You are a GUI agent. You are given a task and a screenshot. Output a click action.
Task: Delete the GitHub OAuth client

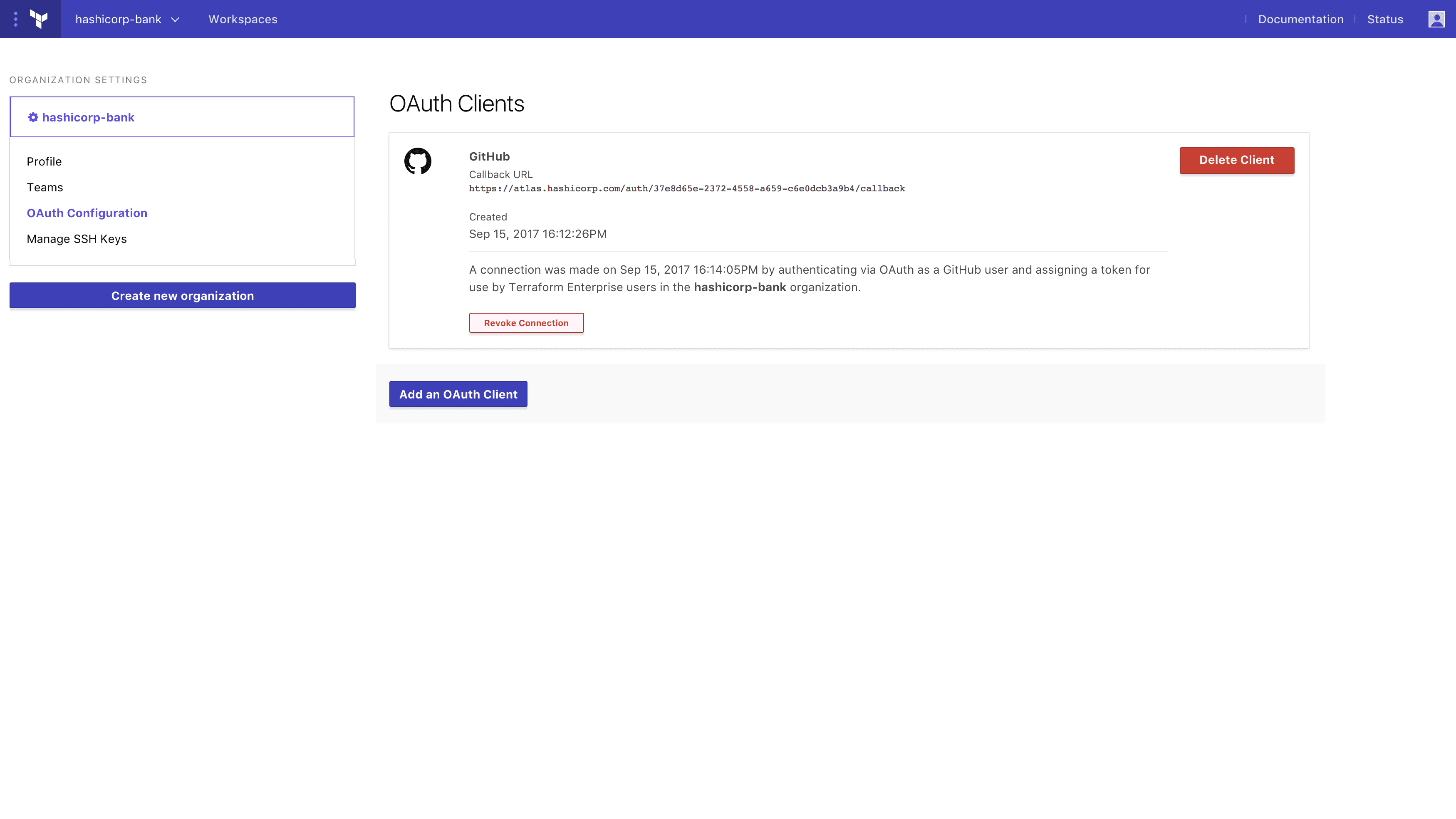click(1237, 160)
